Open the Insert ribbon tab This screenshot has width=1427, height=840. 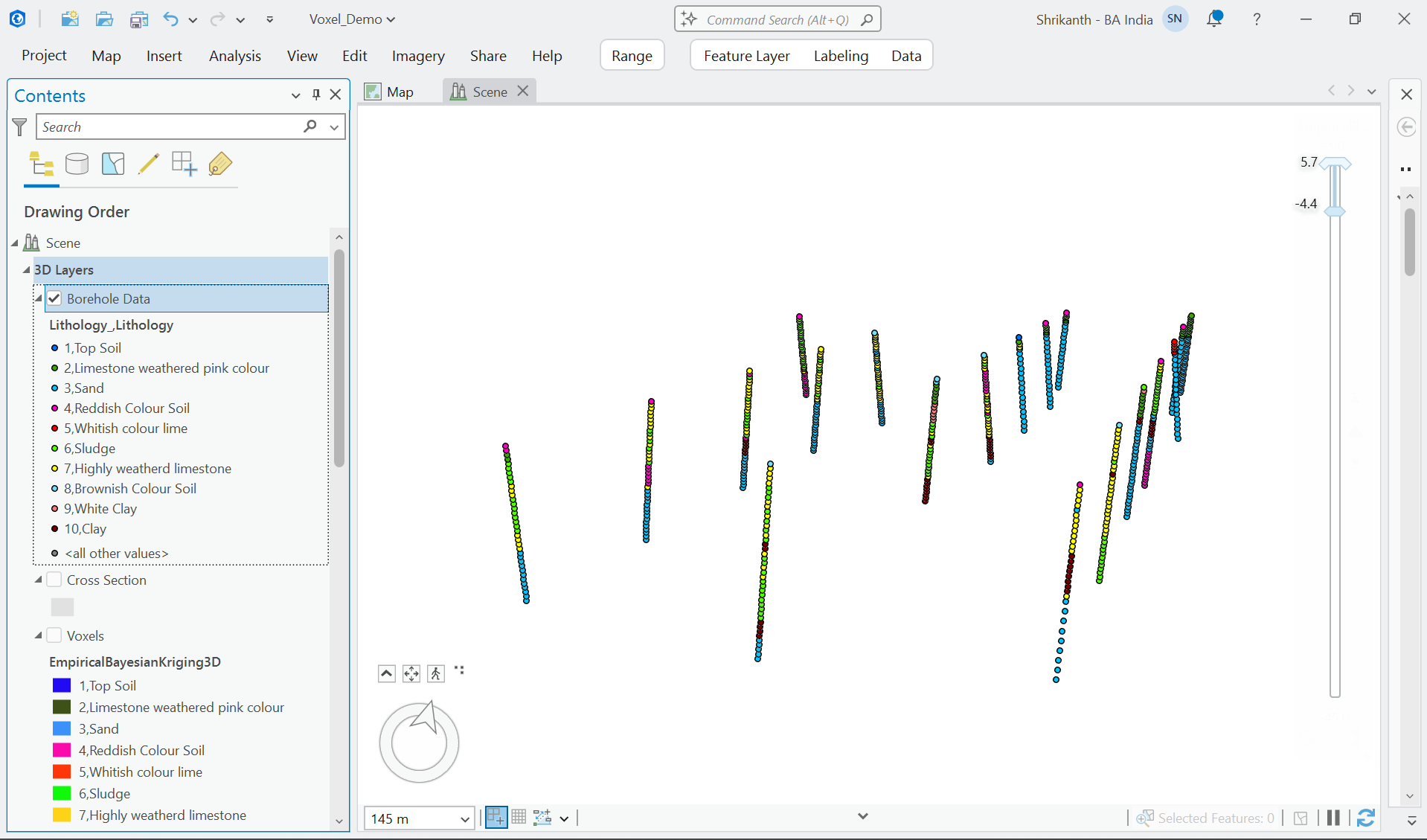(x=164, y=56)
